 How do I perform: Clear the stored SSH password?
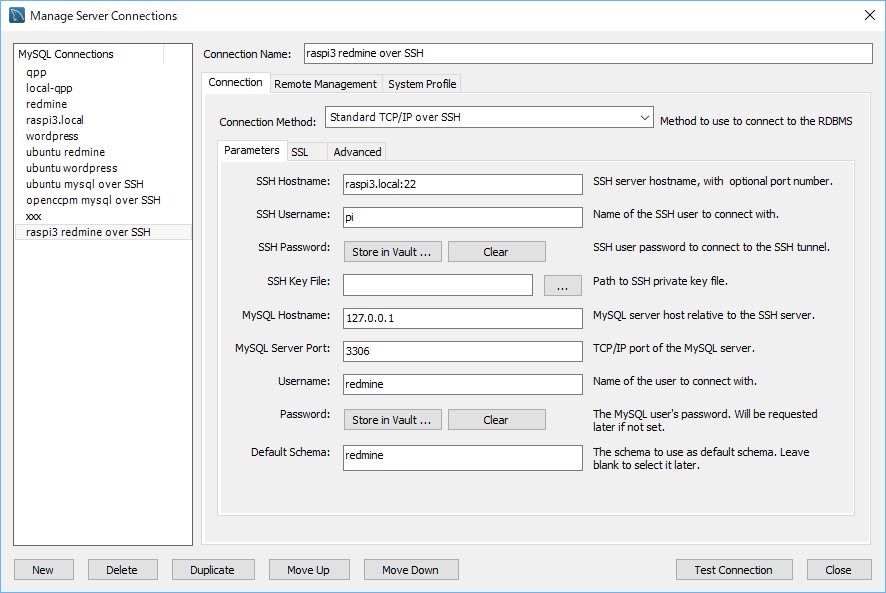496,252
